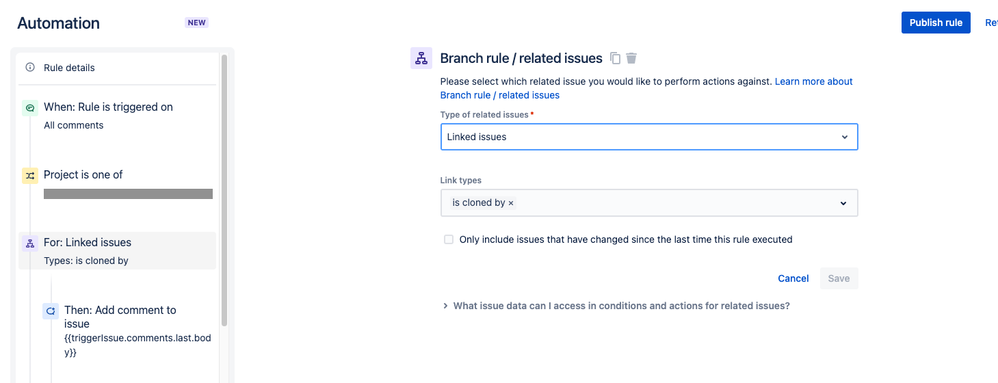Click the Cancel link

(x=793, y=279)
